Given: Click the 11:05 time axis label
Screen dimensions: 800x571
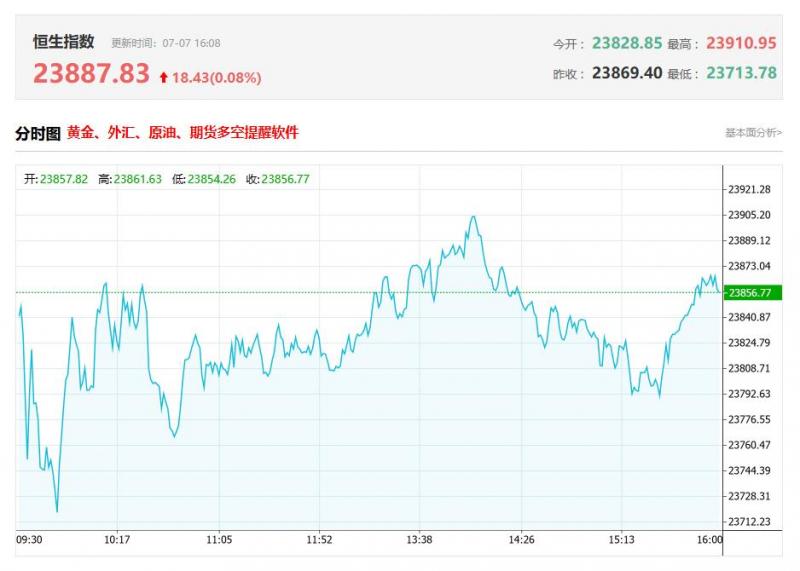Looking at the screenshot, I should (219, 540).
